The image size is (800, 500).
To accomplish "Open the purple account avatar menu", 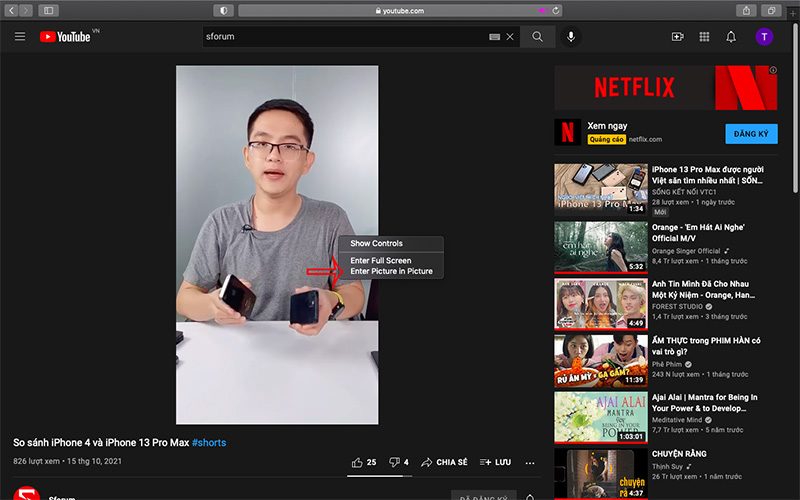I will coord(764,37).
